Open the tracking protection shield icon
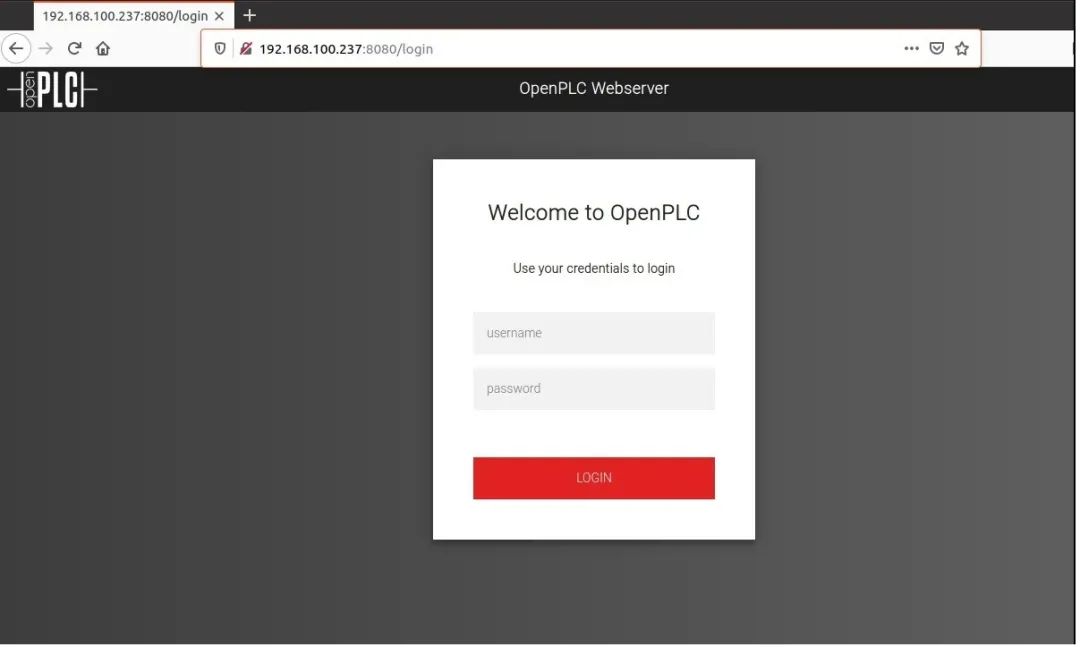This screenshot has width=1080, height=647. 220,49
